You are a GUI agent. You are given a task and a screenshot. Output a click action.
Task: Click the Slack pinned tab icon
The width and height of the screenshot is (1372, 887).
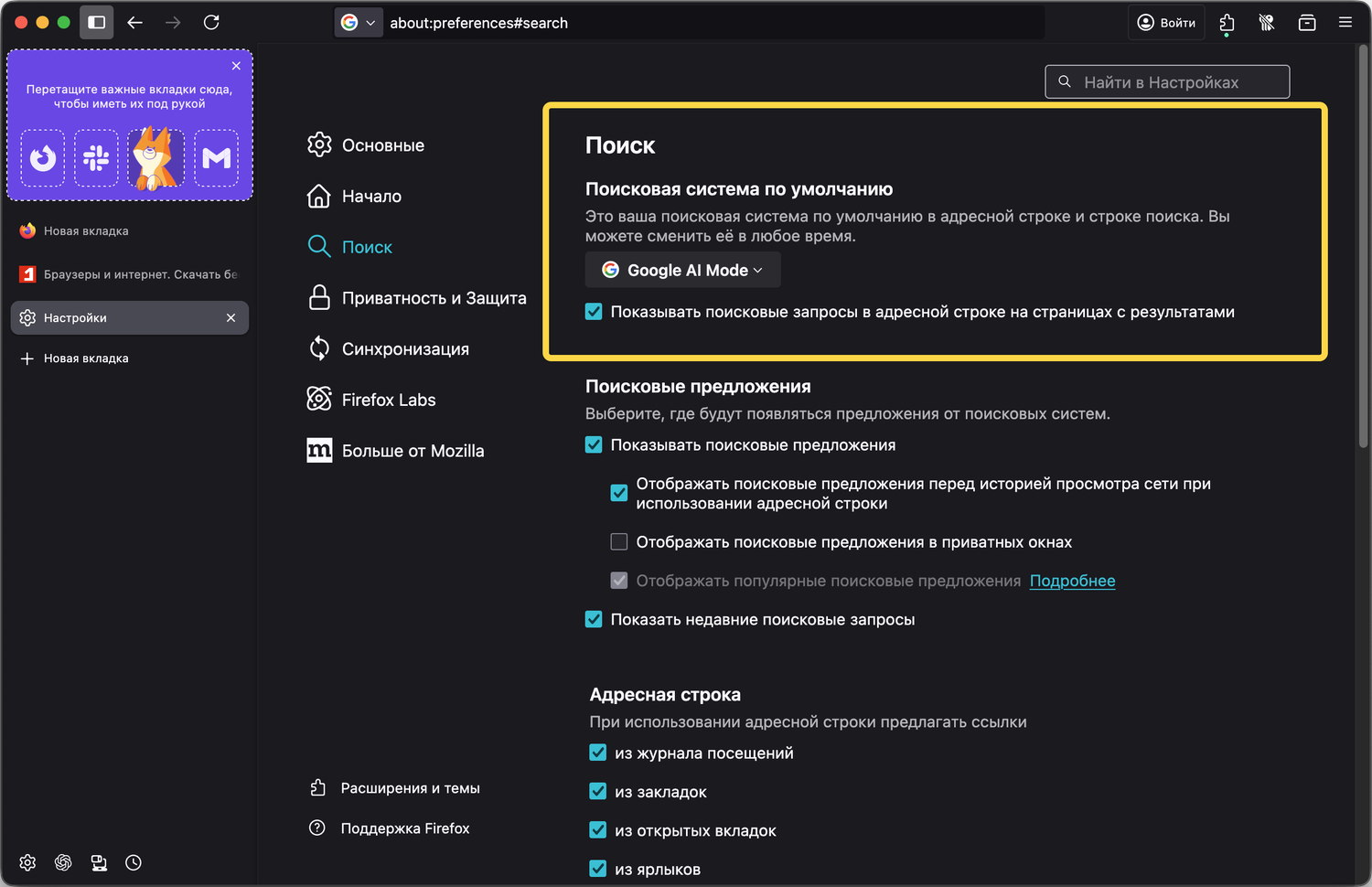(96, 158)
